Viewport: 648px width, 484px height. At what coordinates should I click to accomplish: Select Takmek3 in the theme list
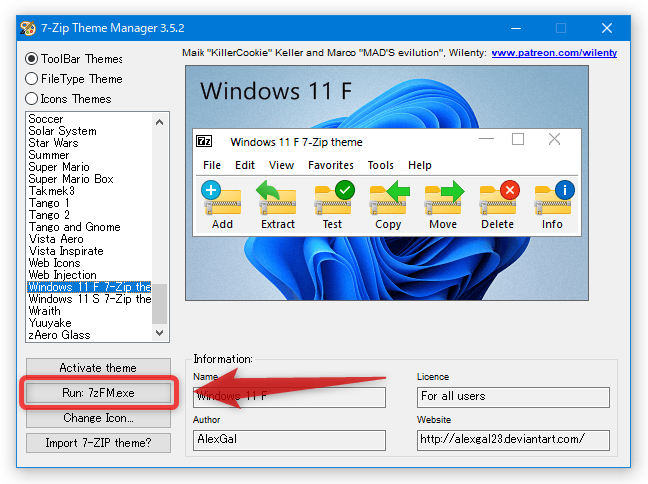click(x=89, y=191)
